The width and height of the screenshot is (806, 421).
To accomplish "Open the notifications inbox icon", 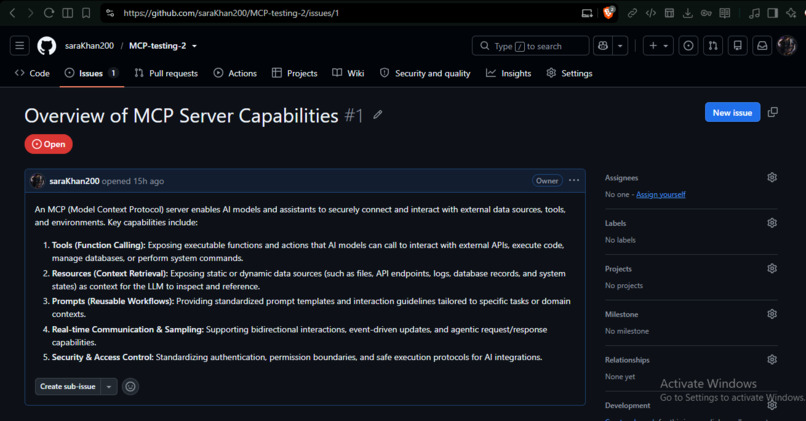I will pyautogui.click(x=762, y=46).
